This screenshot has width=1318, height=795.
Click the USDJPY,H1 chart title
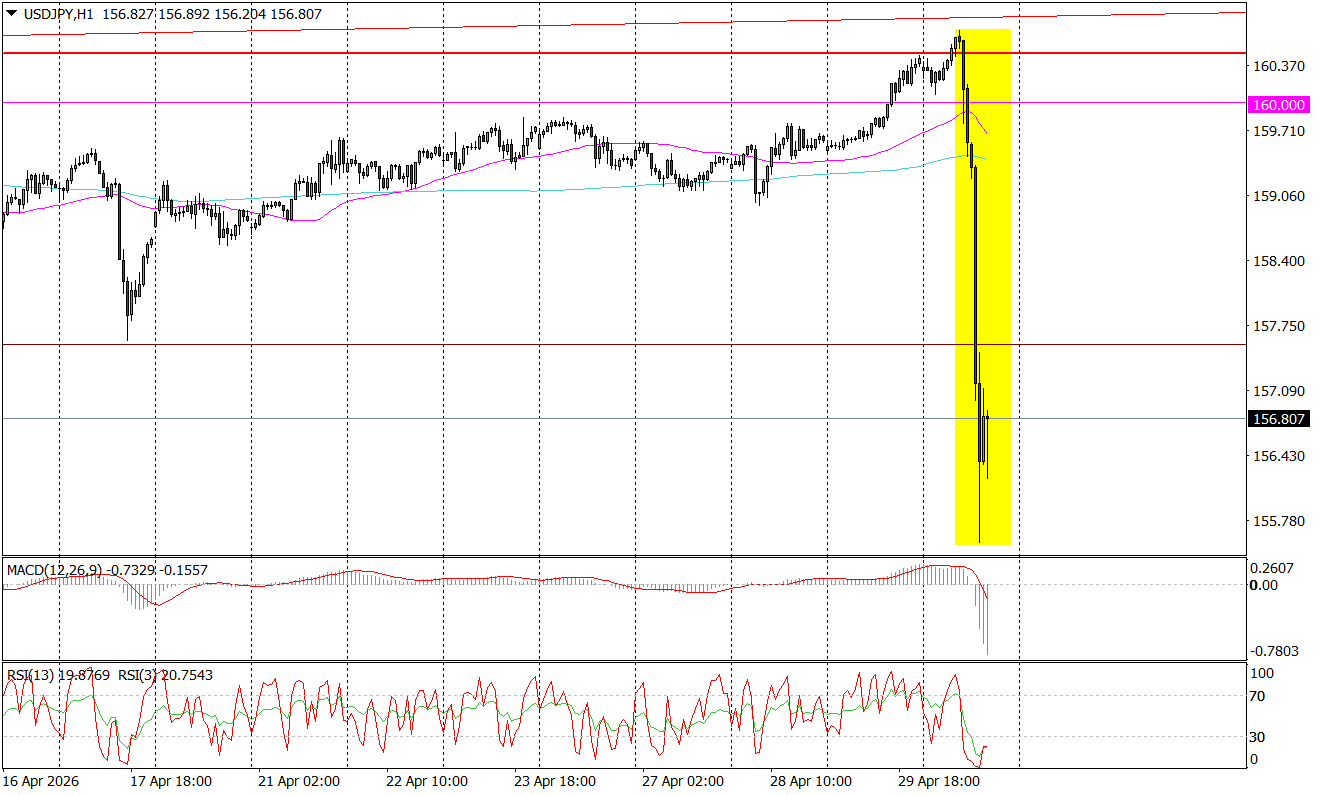pos(57,16)
